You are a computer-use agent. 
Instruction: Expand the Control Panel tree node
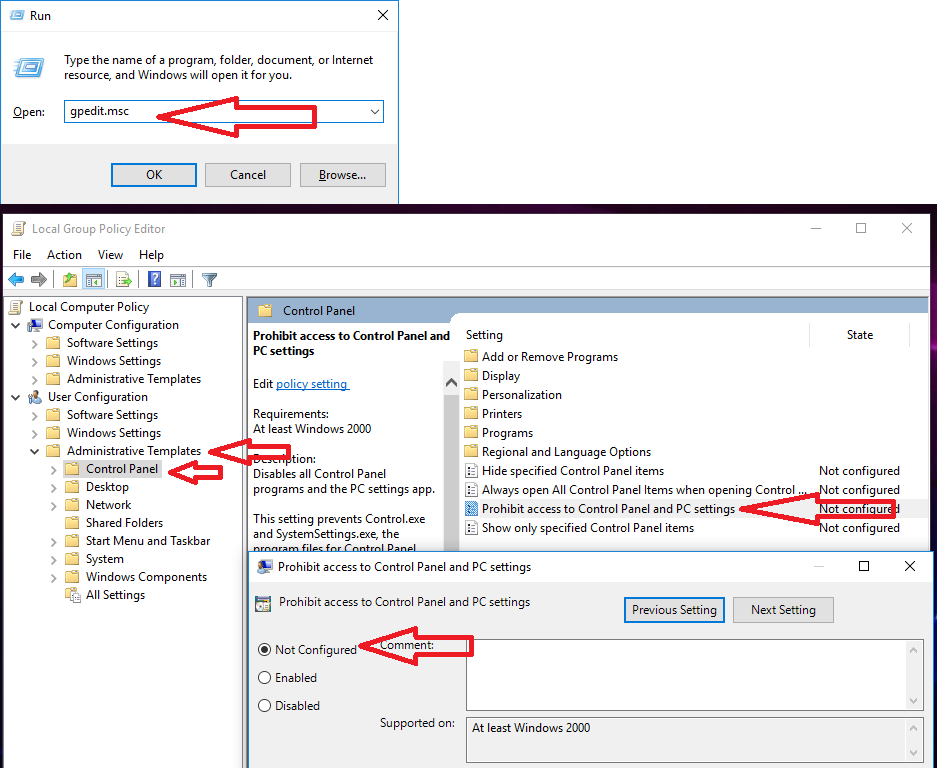(x=53, y=470)
